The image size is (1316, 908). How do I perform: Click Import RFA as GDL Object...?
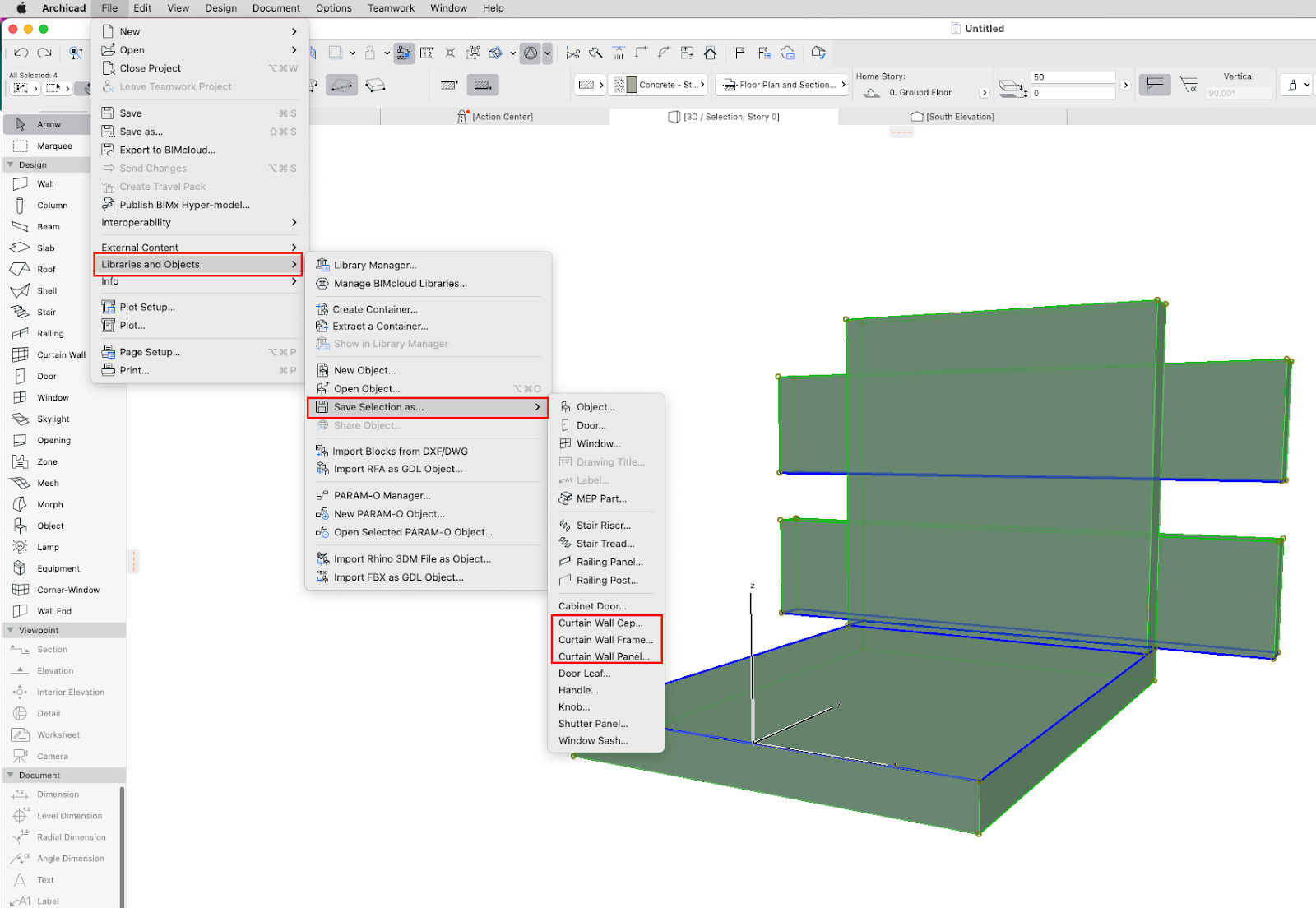click(x=398, y=470)
